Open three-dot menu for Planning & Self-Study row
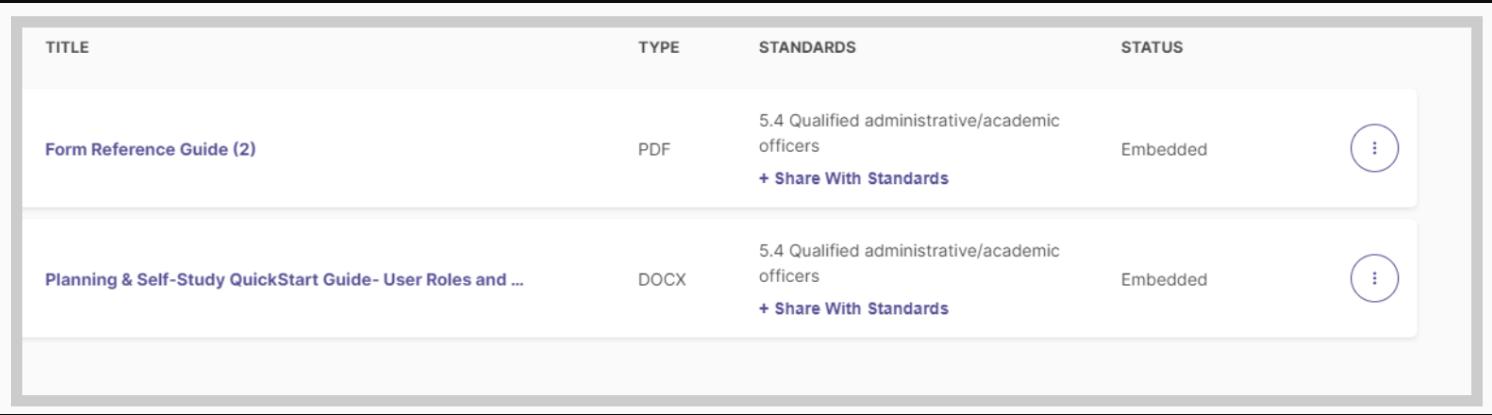 1374,279
